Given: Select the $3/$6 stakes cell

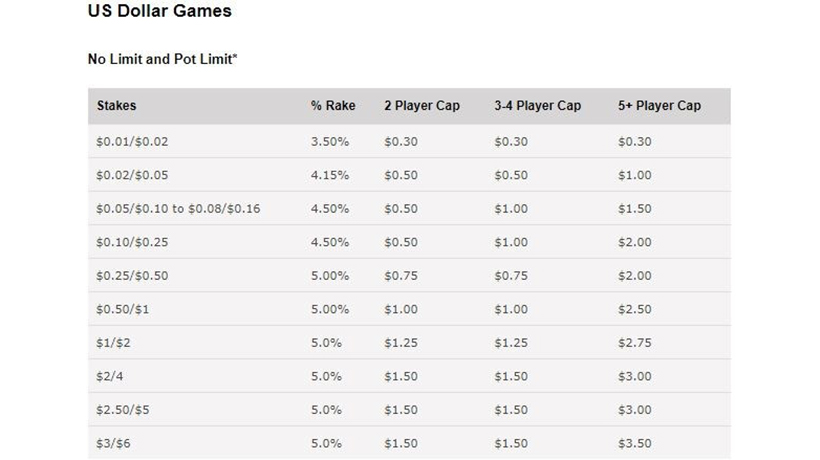Looking at the screenshot, I should (113, 443).
